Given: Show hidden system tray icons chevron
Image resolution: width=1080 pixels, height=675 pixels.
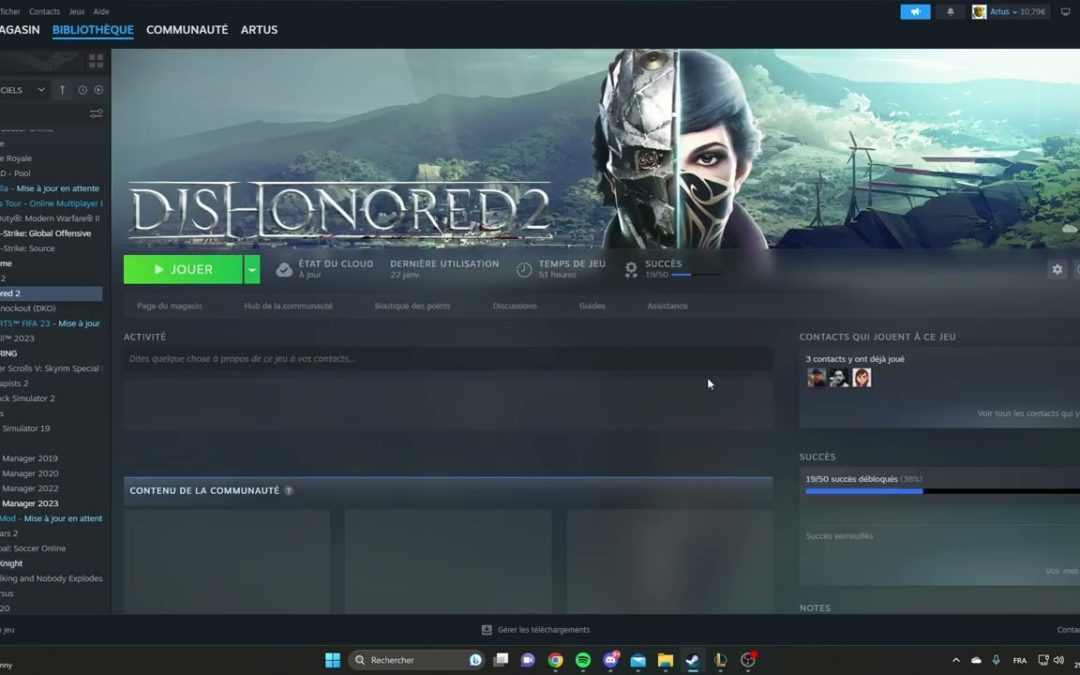Looking at the screenshot, I should (x=955, y=660).
